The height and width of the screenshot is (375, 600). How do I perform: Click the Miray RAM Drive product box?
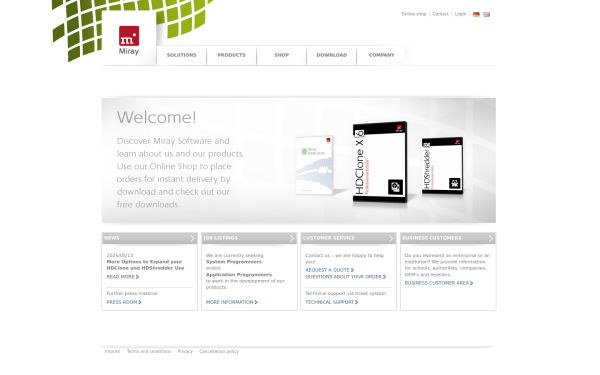pos(315,165)
